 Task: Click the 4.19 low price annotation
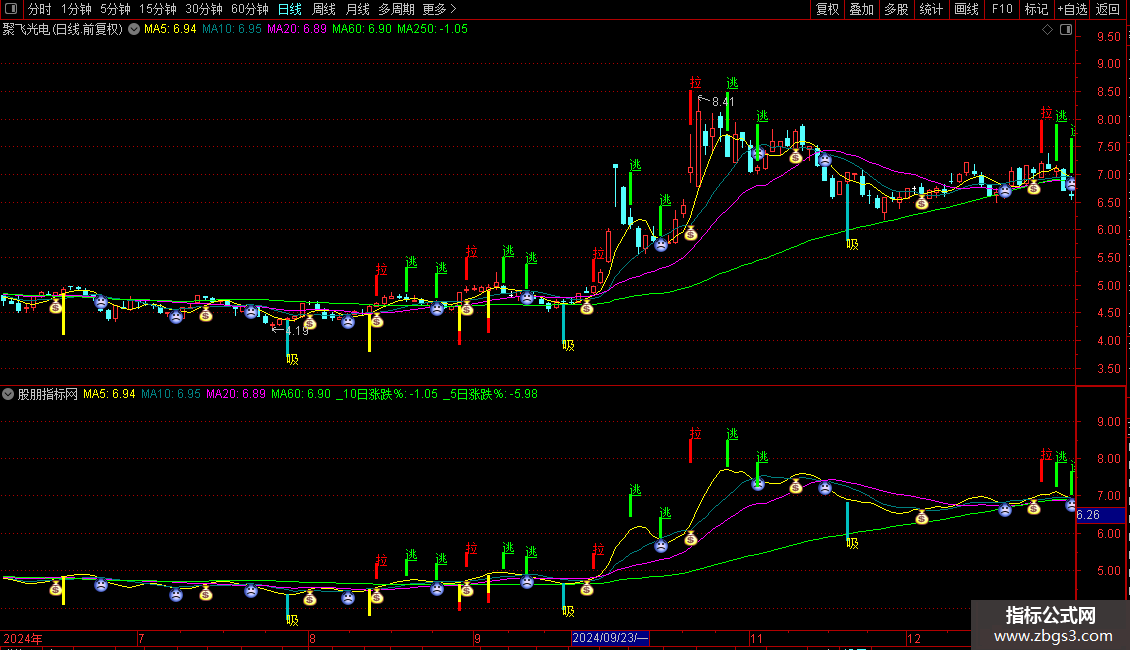[x=297, y=331]
